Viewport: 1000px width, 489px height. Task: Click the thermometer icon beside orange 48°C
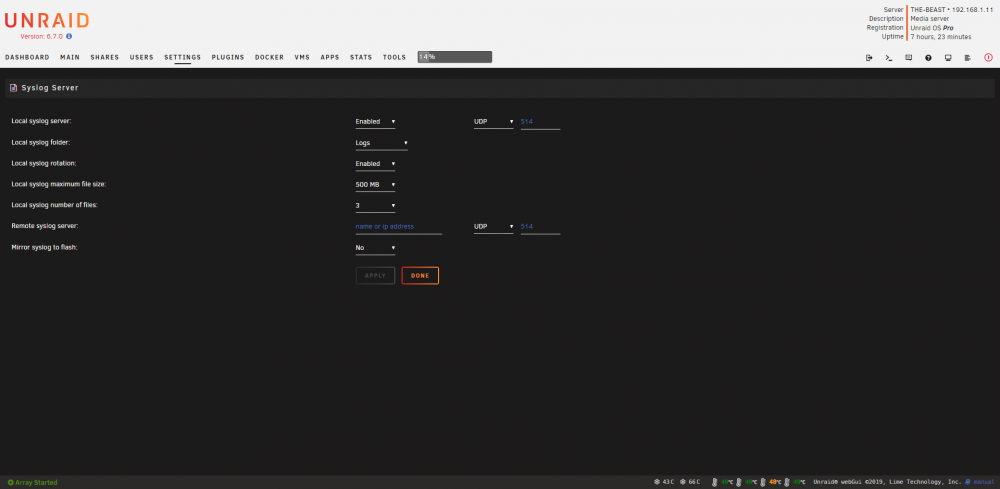763,482
